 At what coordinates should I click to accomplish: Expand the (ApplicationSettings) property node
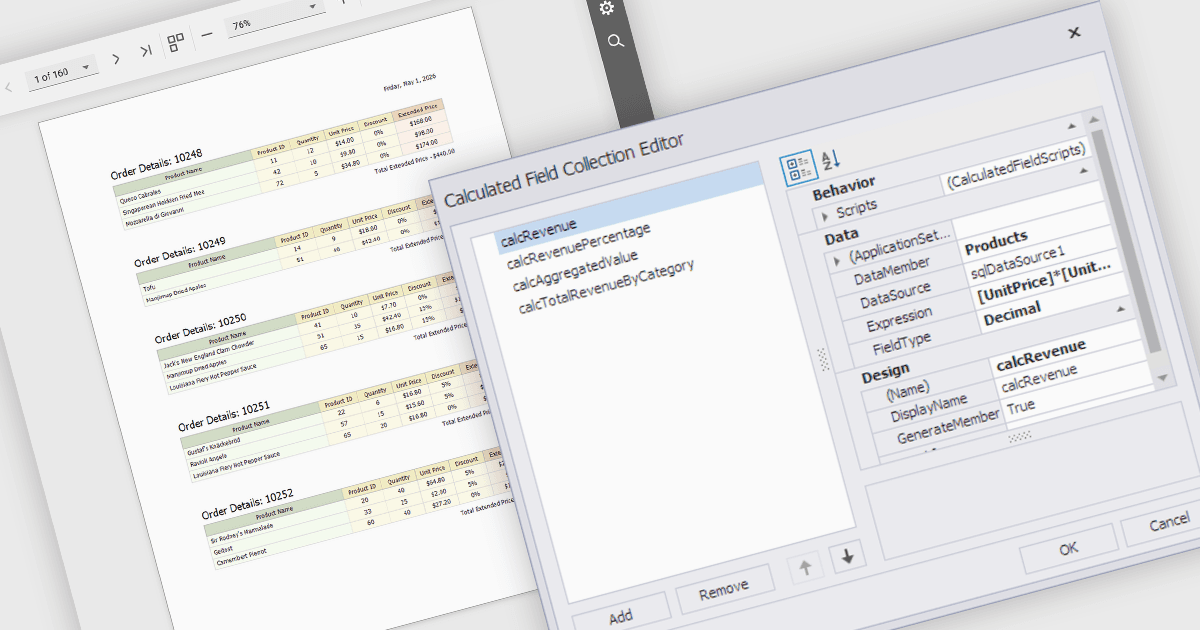tap(836, 260)
